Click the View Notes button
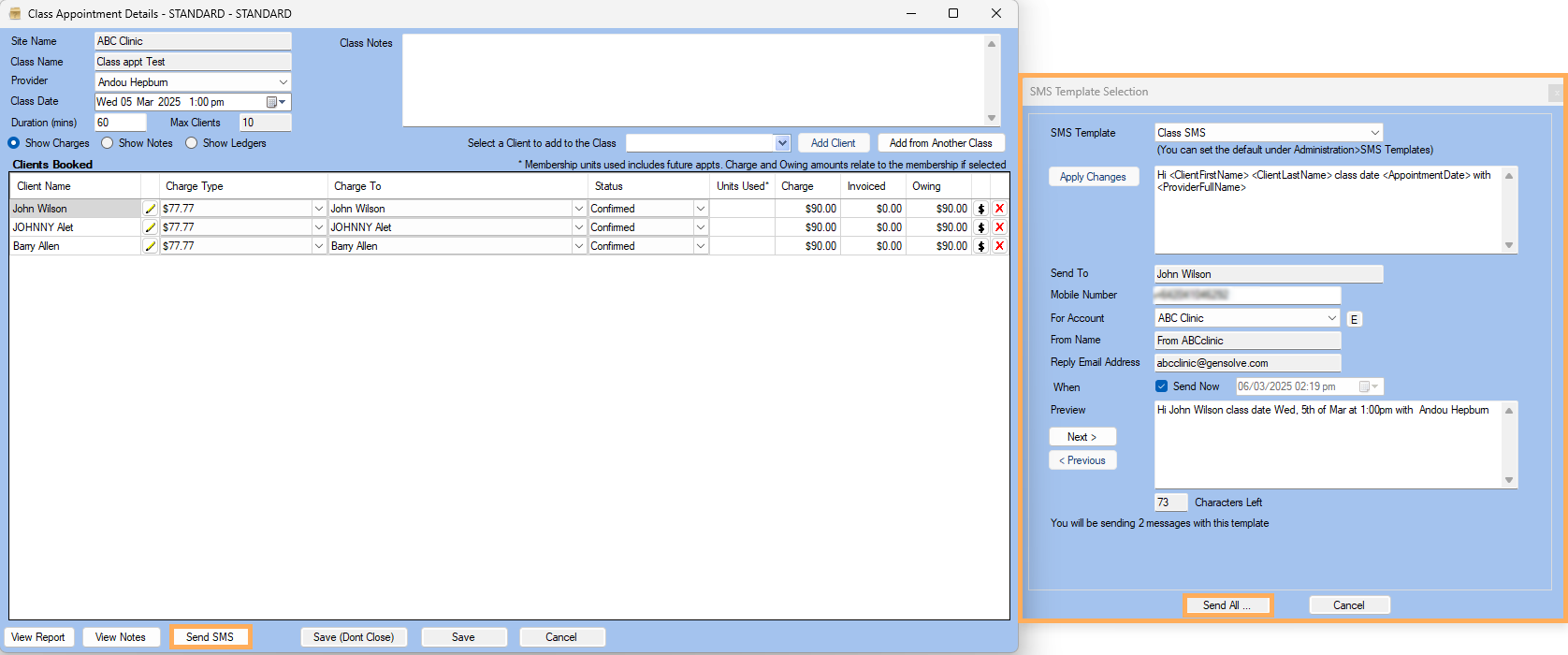Screen dimensions: 1568x655 (121, 637)
